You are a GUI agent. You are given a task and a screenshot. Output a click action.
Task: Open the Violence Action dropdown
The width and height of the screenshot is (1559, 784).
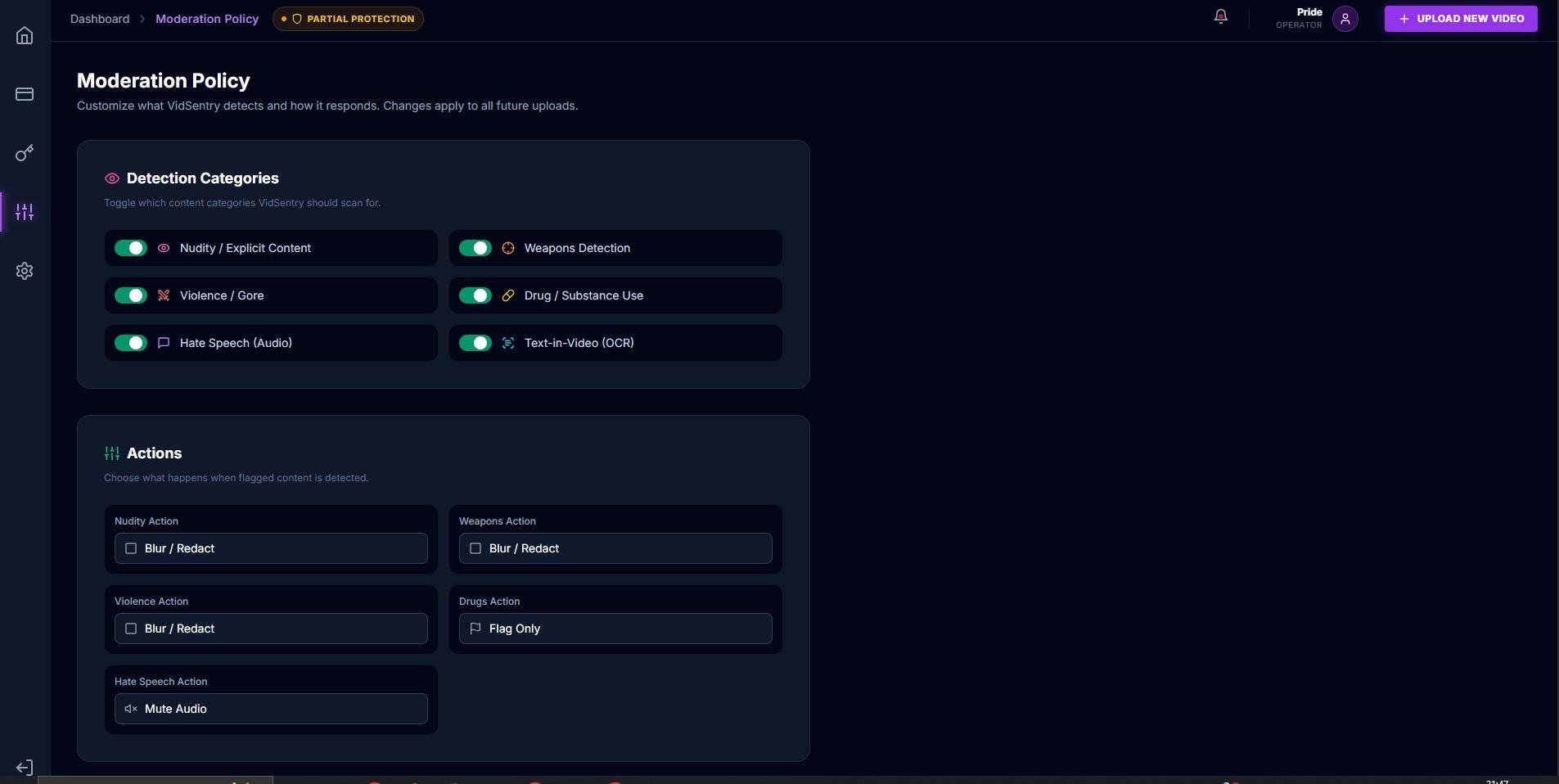(271, 629)
